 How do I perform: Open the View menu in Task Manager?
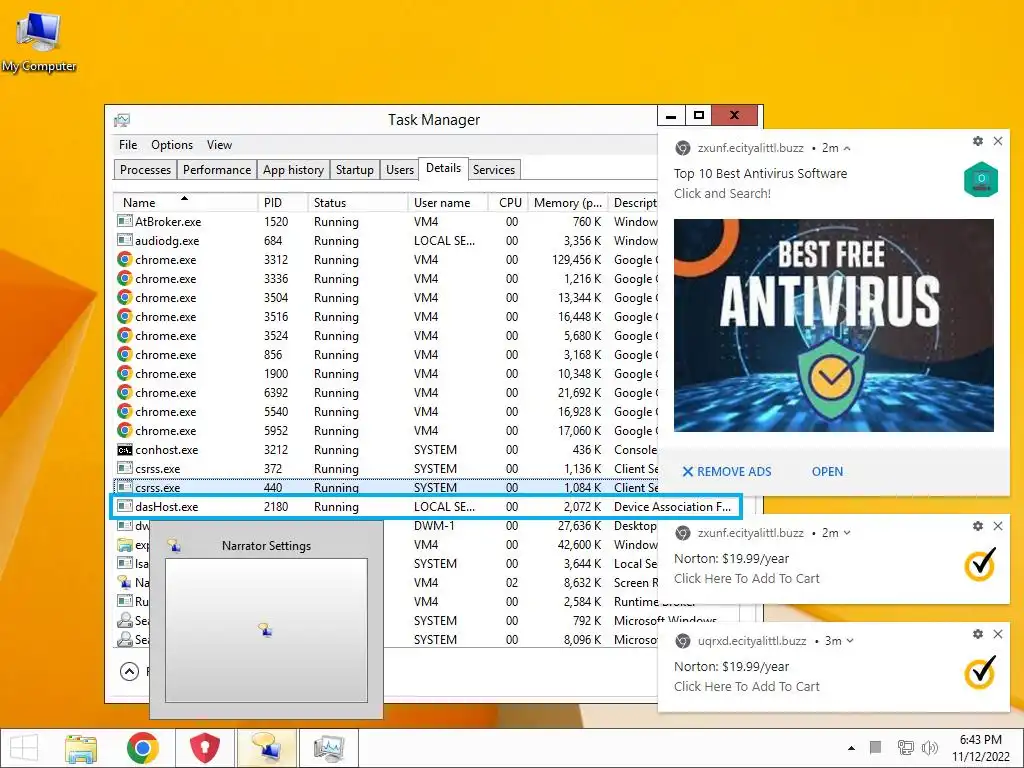click(x=219, y=145)
